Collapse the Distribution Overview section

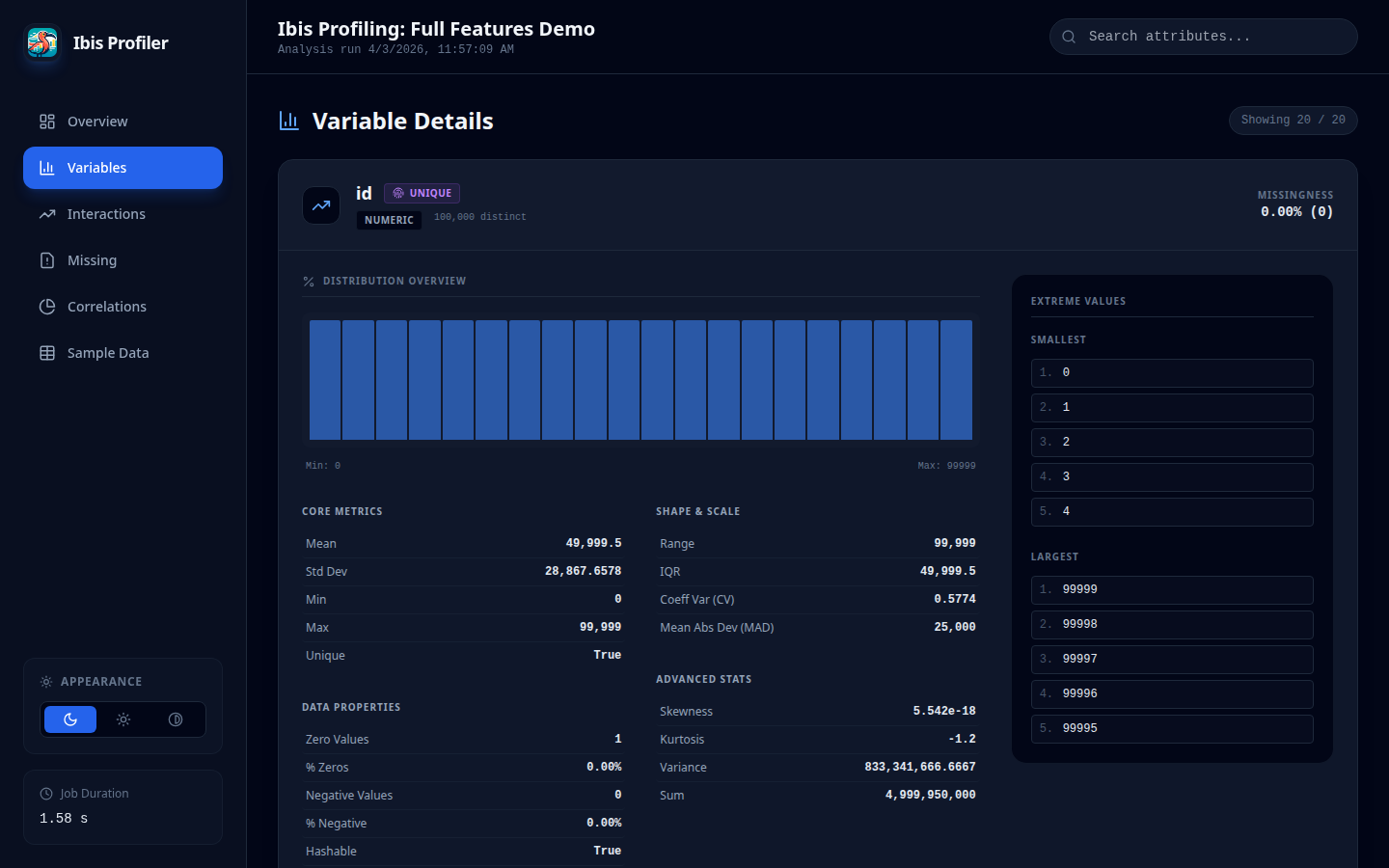point(395,281)
